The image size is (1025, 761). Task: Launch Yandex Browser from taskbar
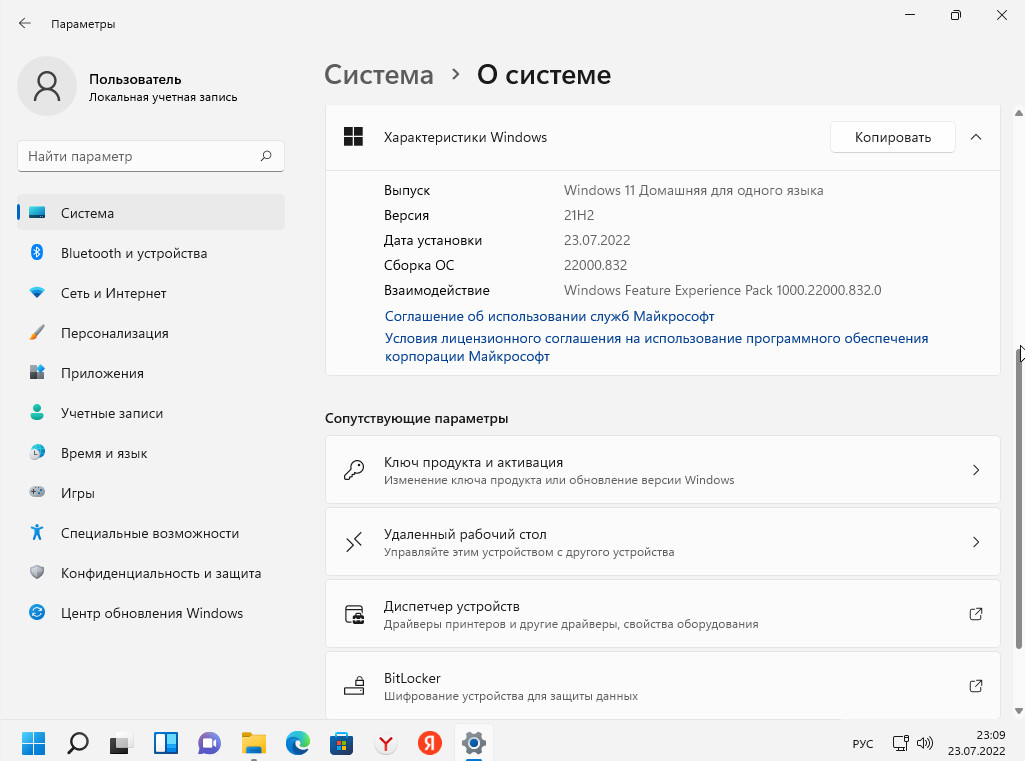386,743
